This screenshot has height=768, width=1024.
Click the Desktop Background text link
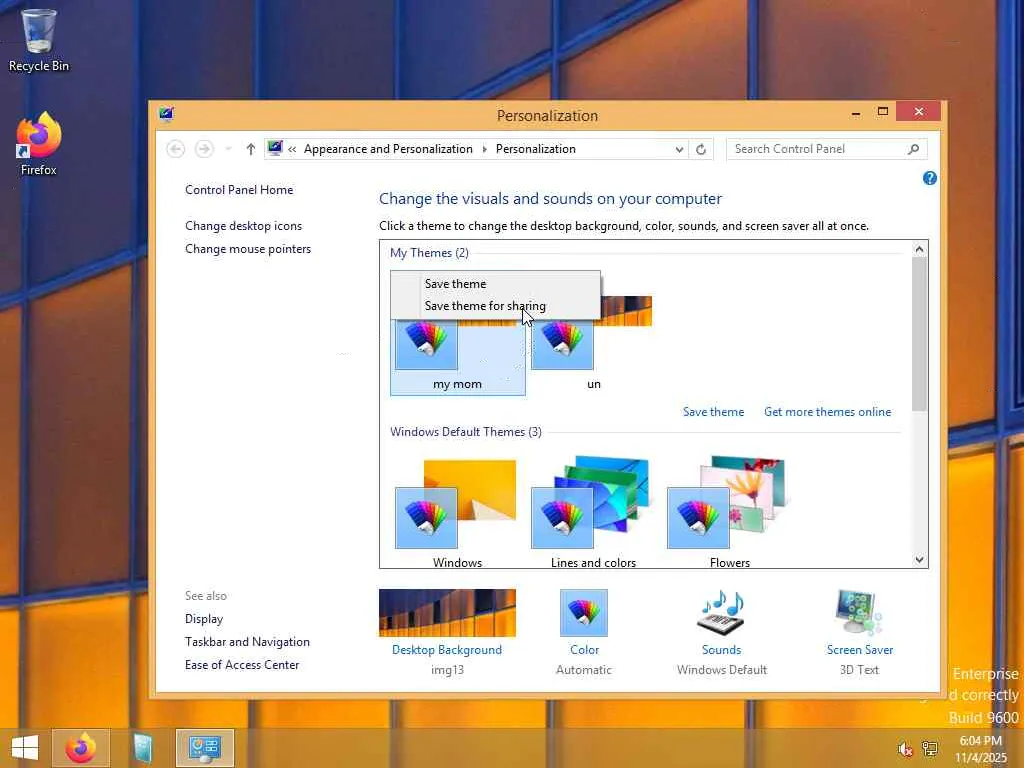click(447, 650)
